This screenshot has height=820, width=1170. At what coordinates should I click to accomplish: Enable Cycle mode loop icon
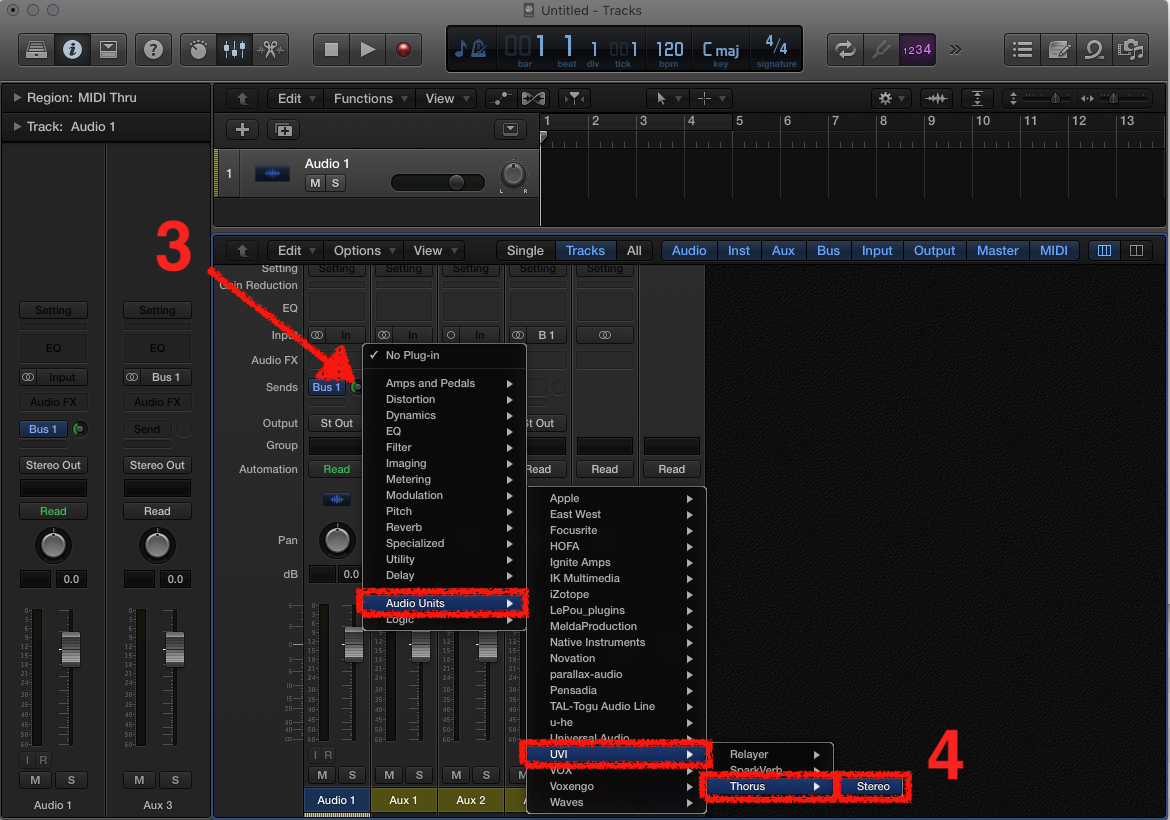click(x=845, y=50)
